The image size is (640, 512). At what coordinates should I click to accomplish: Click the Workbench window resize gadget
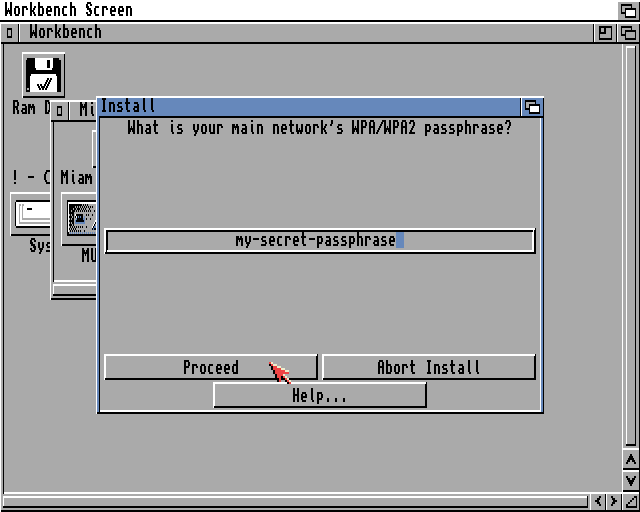631,501
